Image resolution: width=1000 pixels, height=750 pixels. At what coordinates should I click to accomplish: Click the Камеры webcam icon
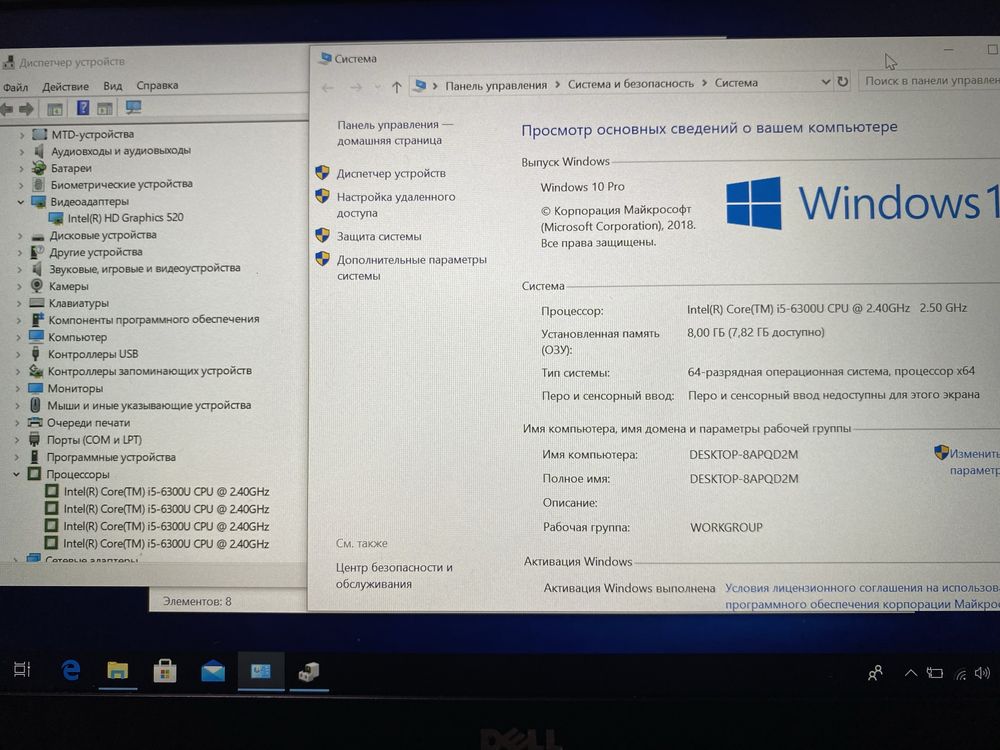pos(37,286)
